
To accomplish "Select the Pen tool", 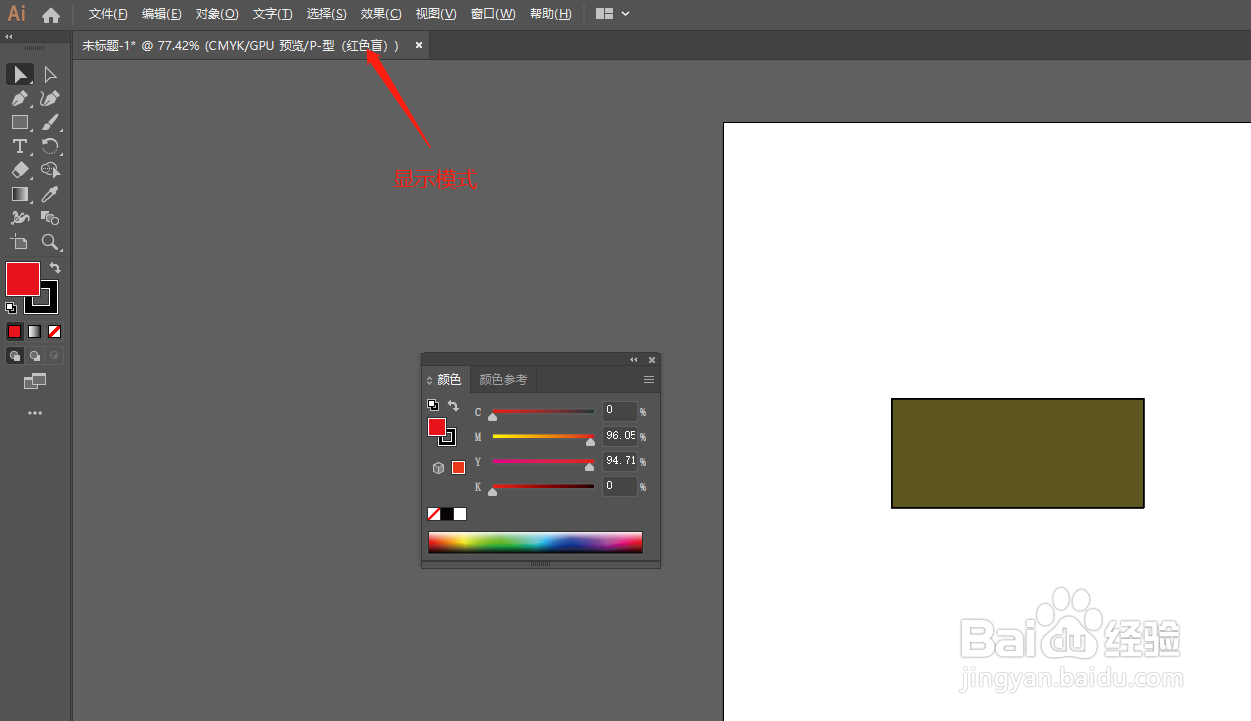I will 20,99.
